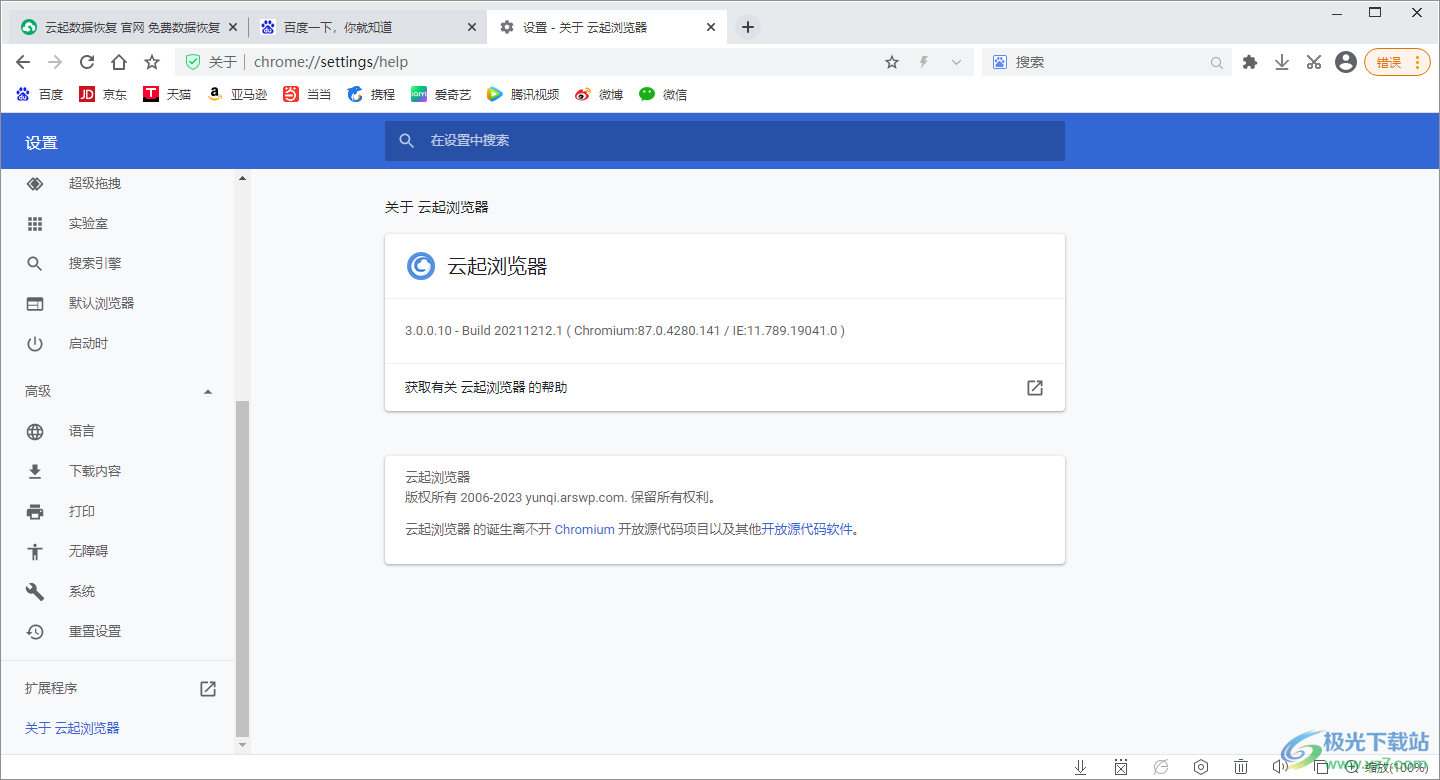Open the extensions puzzle icon

pyautogui.click(x=1249, y=62)
